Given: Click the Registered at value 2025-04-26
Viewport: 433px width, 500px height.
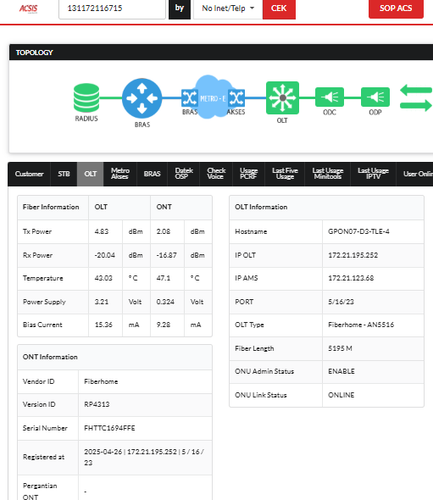Looking at the screenshot, I should [x=144, y=457].
